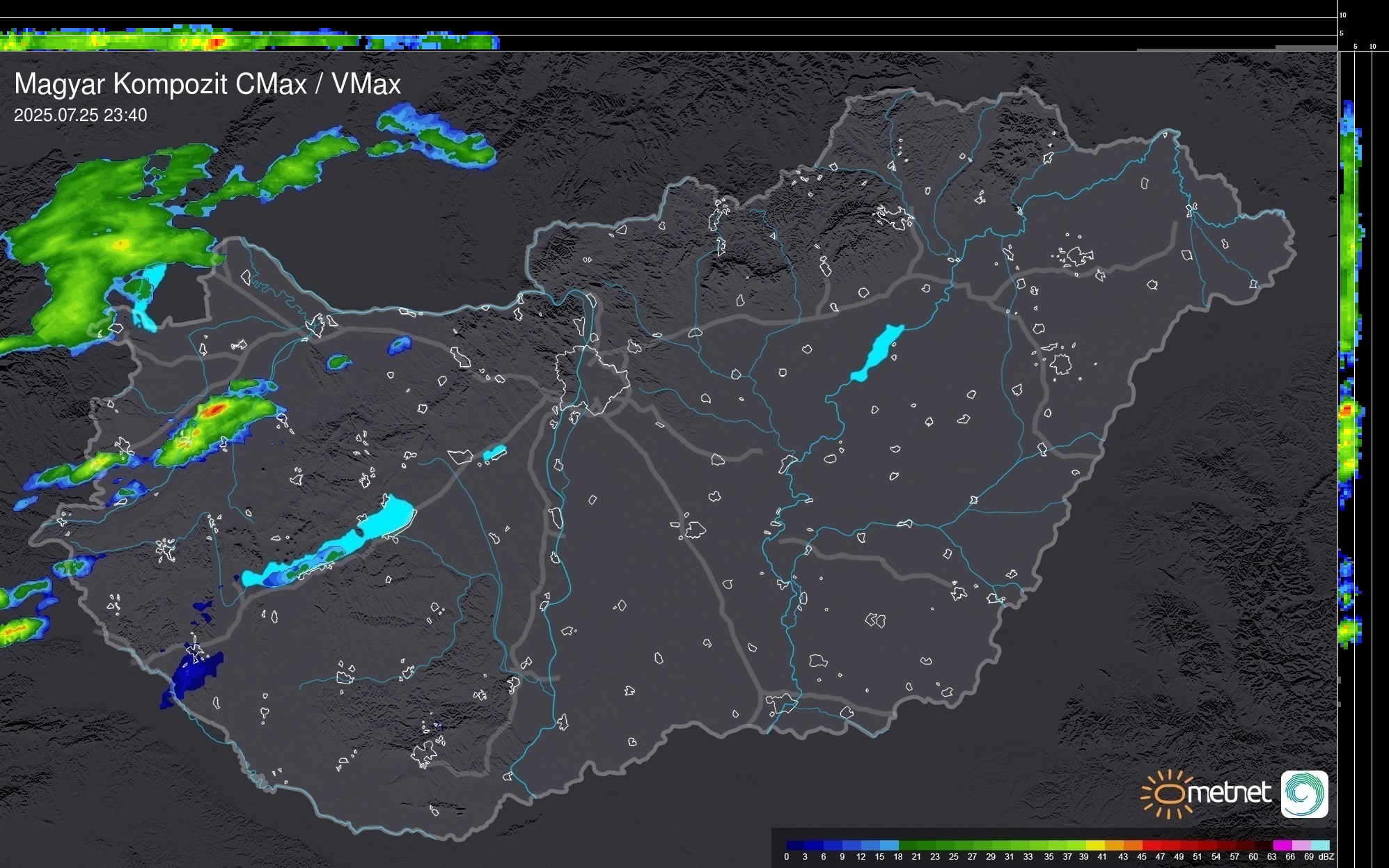Click the dark navy 0 dBZ legend swatch

(795, 845)
